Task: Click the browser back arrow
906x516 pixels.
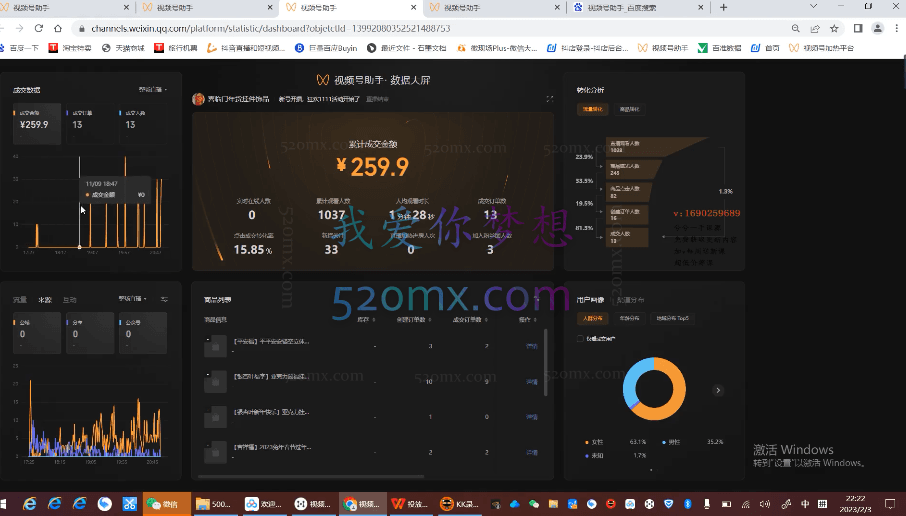Action: point(2,28)
